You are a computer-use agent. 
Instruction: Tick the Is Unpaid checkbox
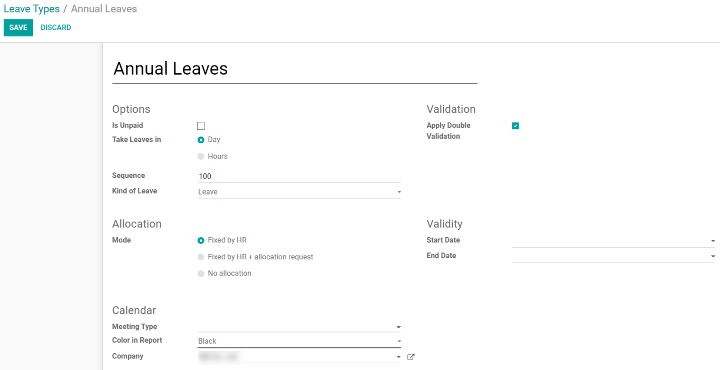(x=201, y=126)
